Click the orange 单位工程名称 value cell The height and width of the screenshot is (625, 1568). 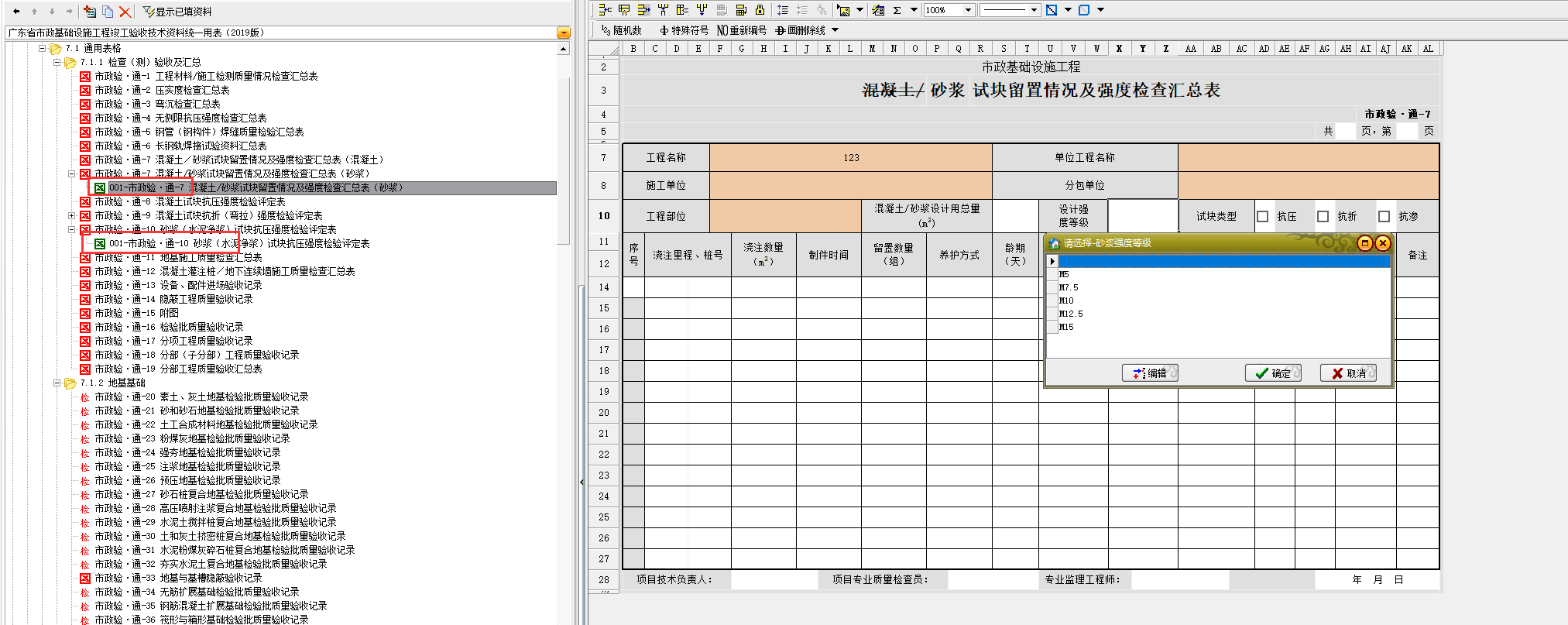click(x=1309, y=157)
